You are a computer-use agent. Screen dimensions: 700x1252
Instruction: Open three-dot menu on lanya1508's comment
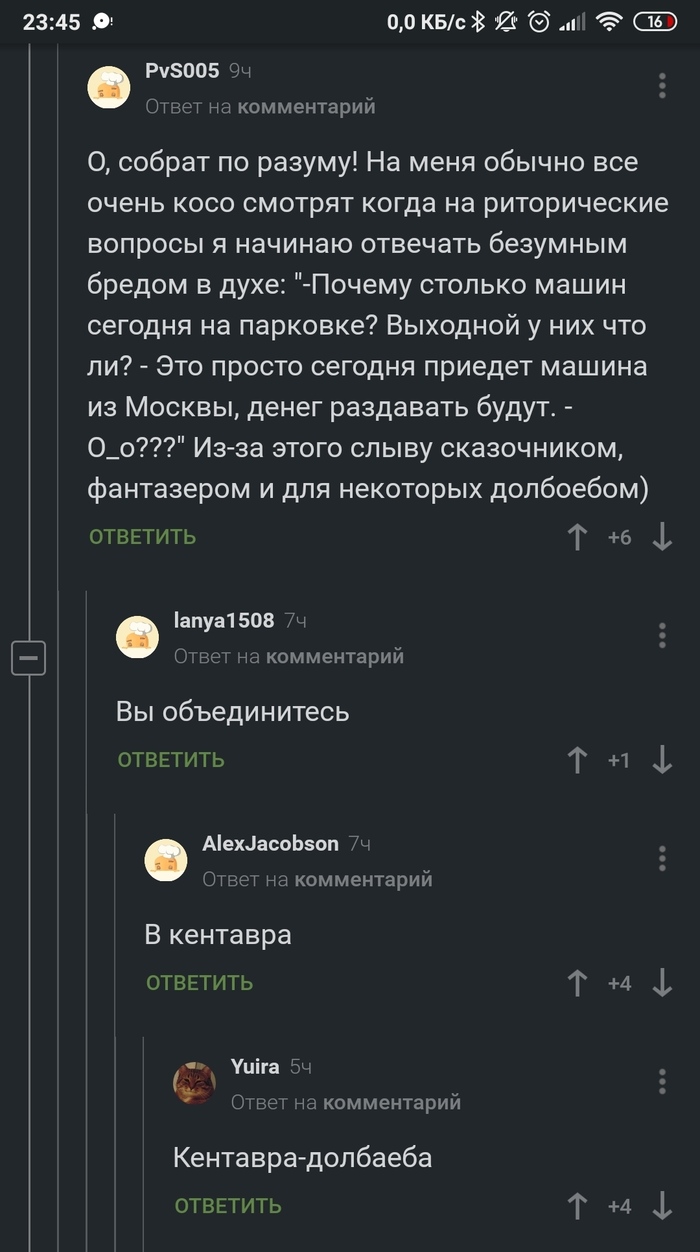coord(662,635)
